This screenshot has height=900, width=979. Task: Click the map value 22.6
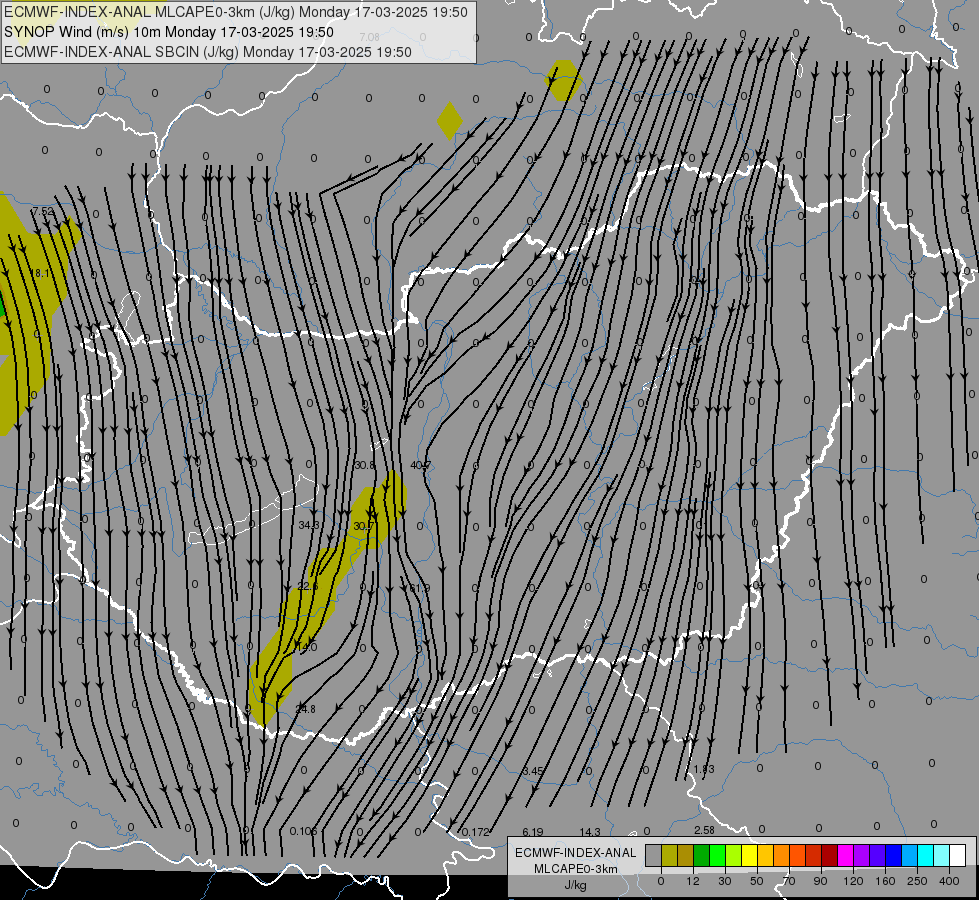[x=308, y=586]
